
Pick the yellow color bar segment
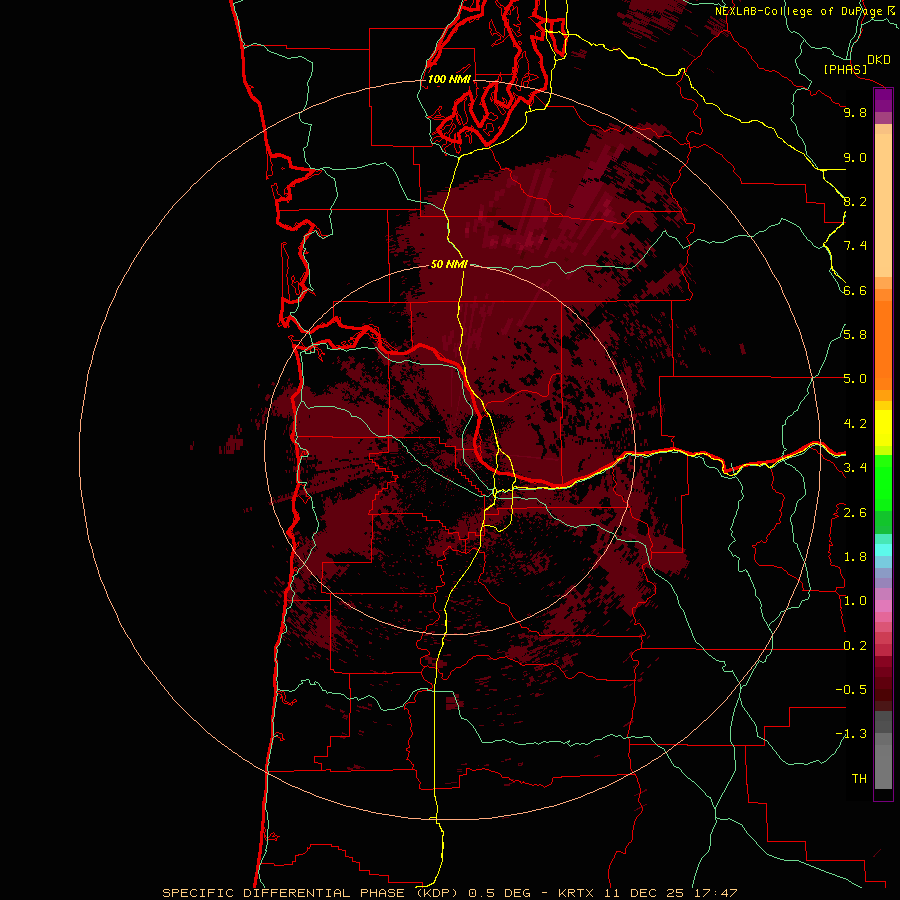883,428
